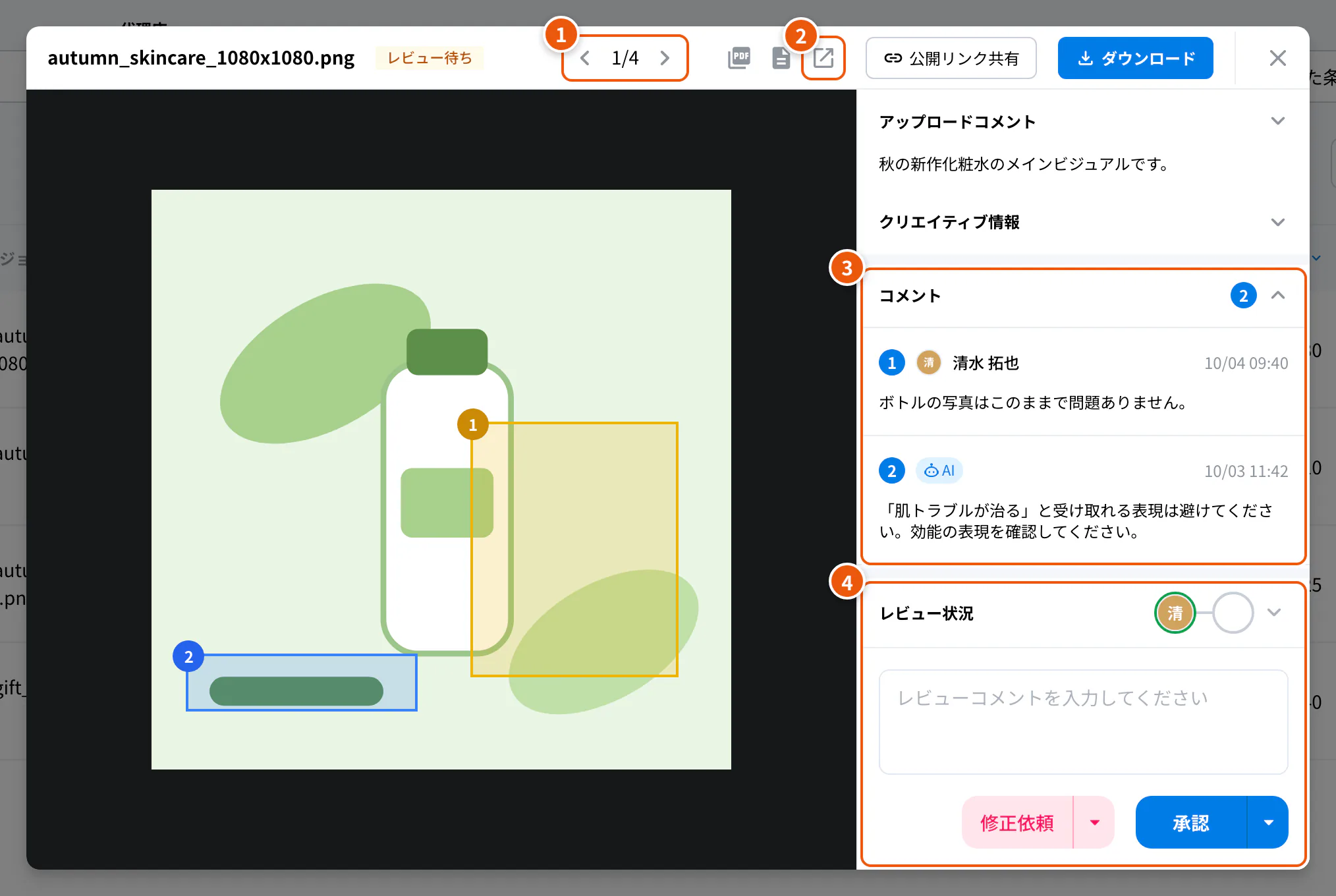The image size is (1336, 896).
Task: Click the timestamp 10/04 09:40
Action: [x=1246, y=364]
